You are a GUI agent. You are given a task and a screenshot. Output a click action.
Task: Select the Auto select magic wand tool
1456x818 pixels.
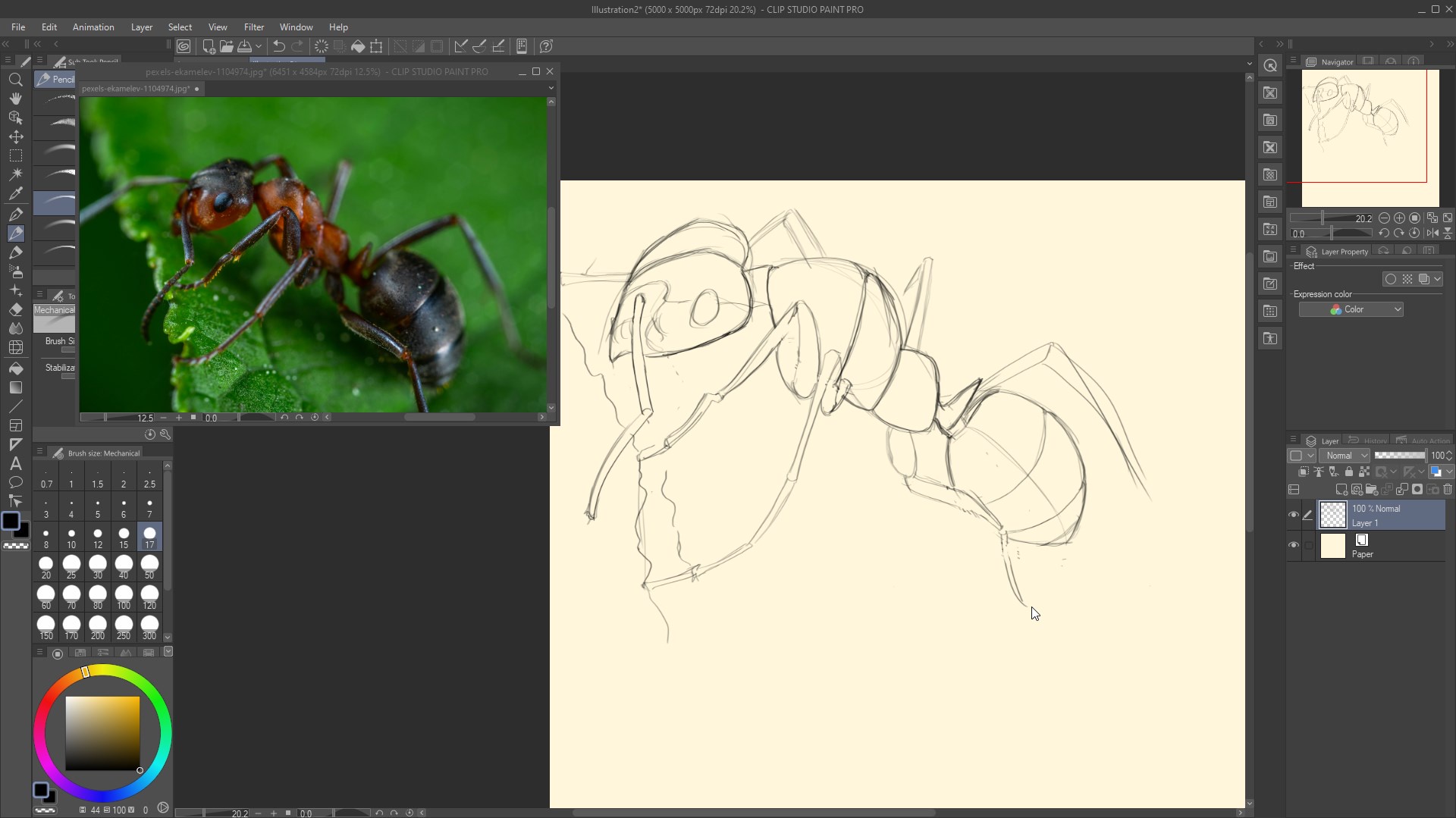pyautogui.click(x=15, y=174)
